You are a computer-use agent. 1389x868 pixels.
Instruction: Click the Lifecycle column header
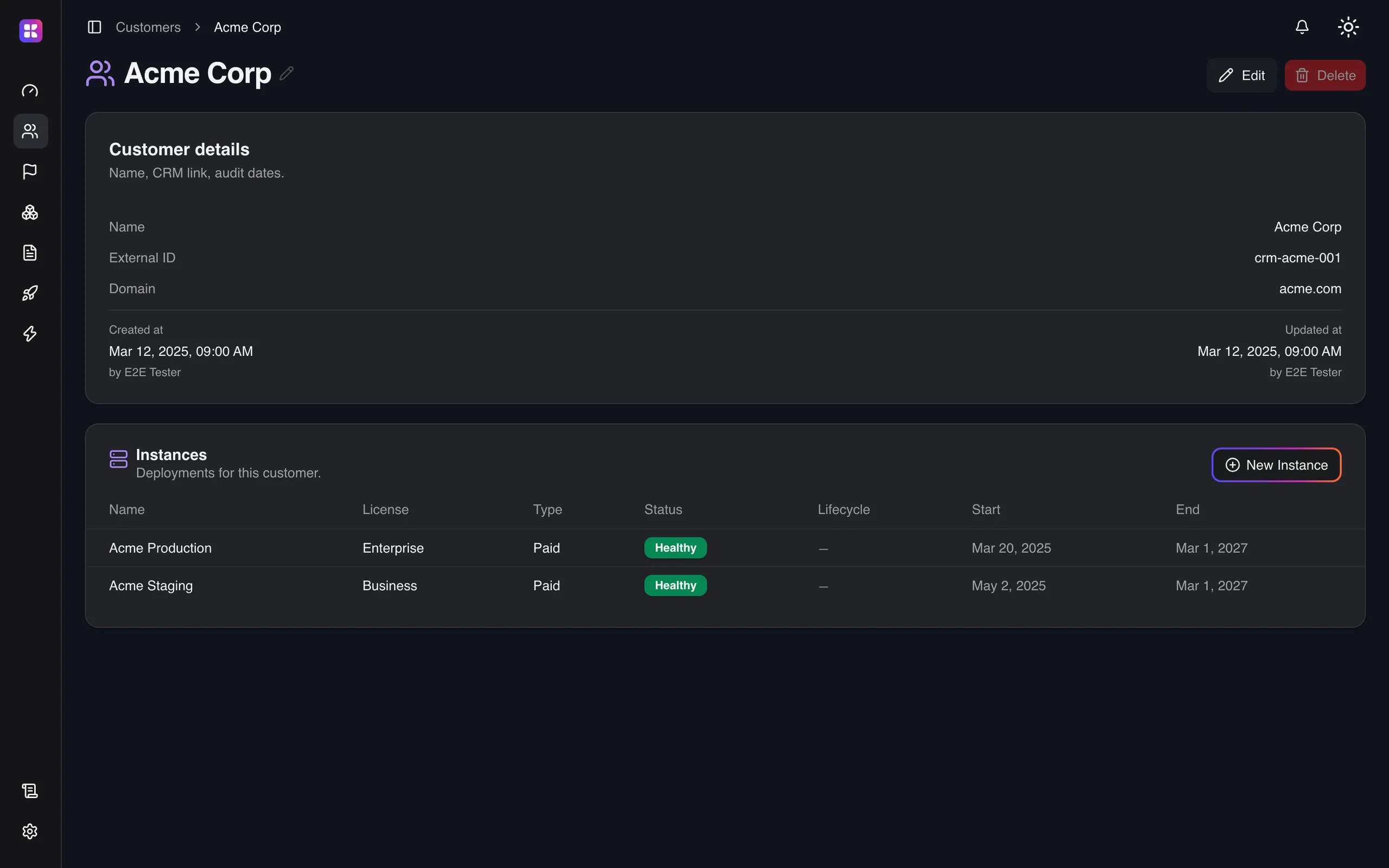click(844, 509)
